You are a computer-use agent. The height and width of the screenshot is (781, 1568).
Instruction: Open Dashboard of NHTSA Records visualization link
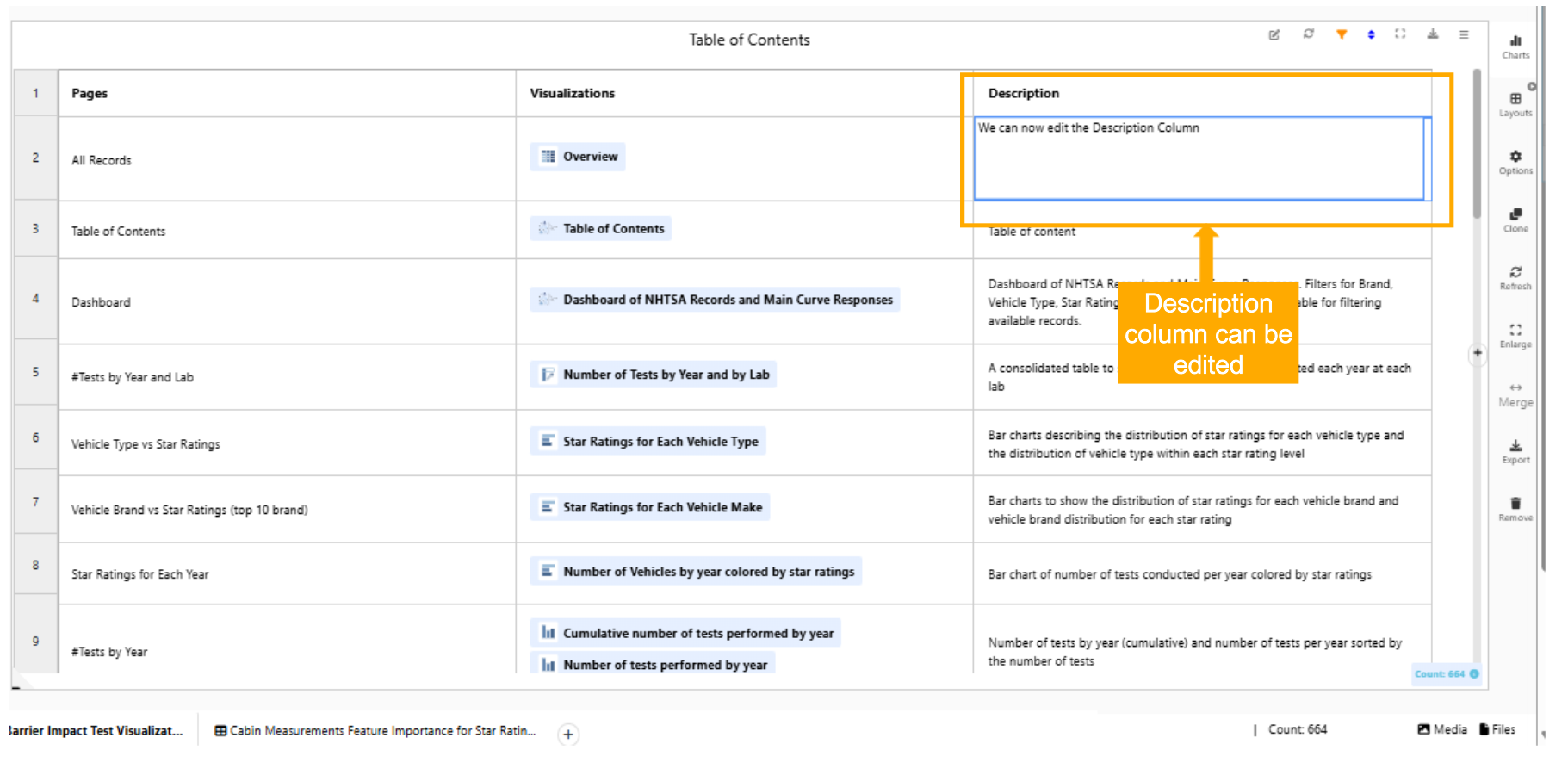tap(716, 300)
